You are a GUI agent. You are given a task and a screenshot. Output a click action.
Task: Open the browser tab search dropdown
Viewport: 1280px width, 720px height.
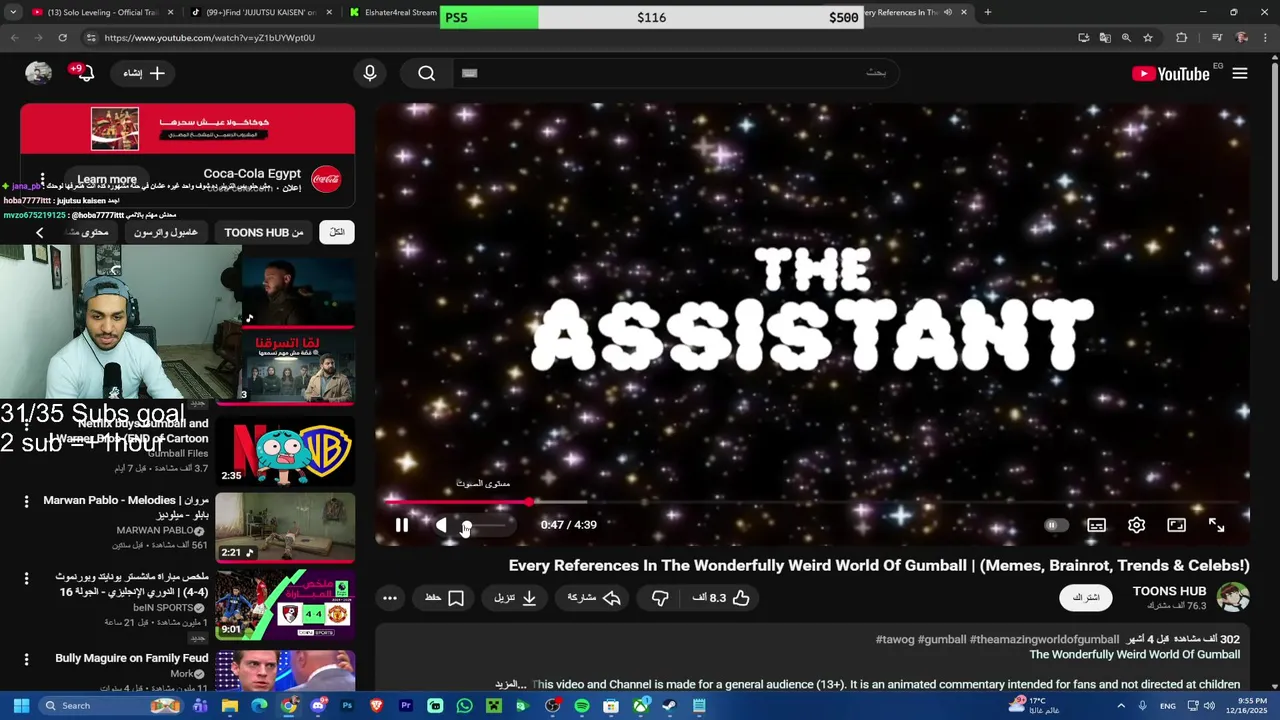[12, 12]
